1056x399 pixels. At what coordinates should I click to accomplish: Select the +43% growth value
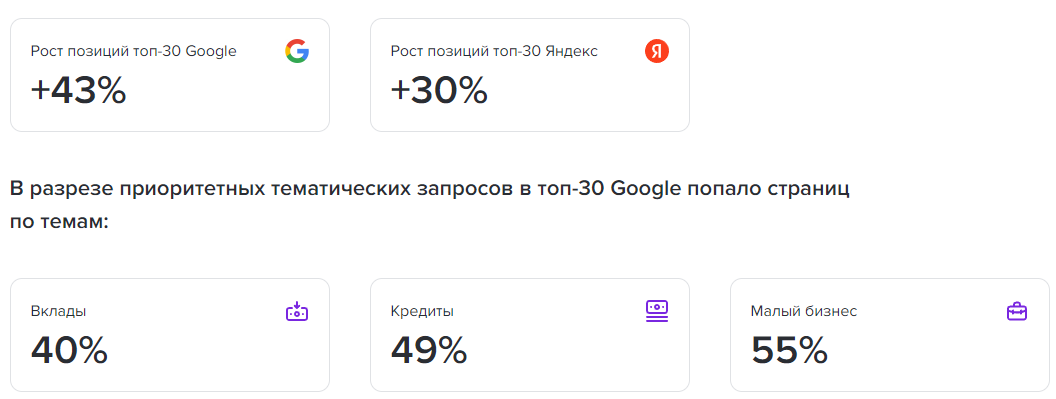pyautogui.click(x=78, y=90)
